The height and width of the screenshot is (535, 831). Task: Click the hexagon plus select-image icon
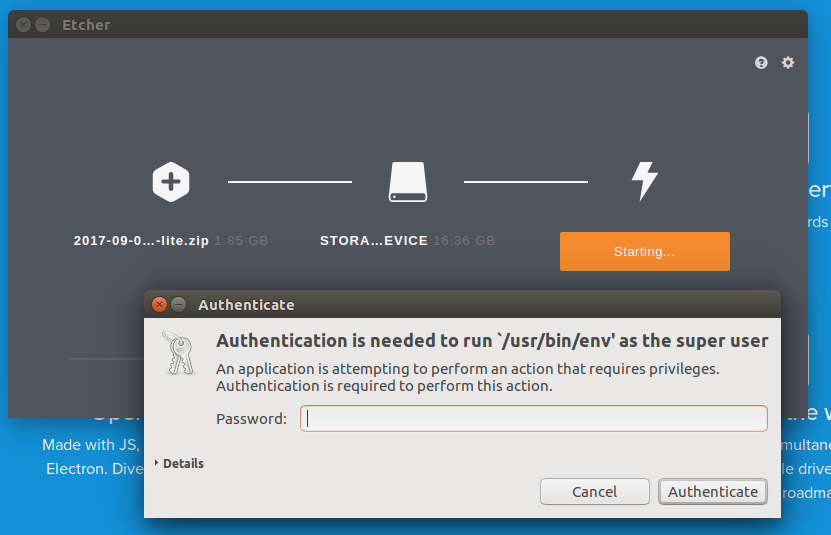[171, 182]
